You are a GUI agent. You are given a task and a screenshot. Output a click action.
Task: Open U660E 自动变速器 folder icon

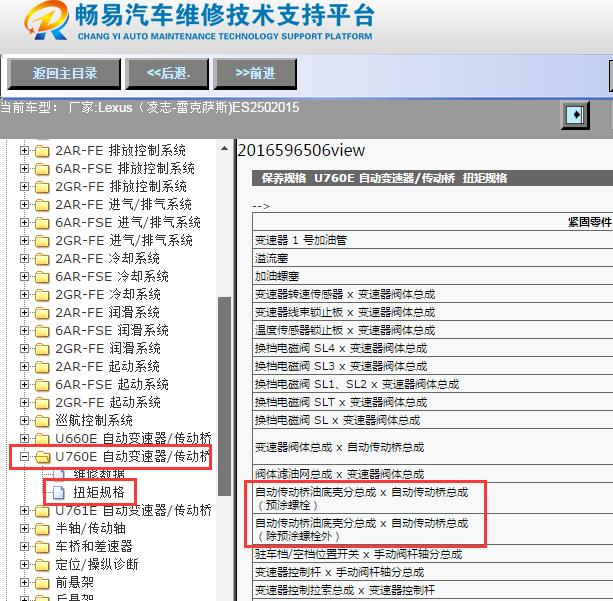(x=42, y=439)
